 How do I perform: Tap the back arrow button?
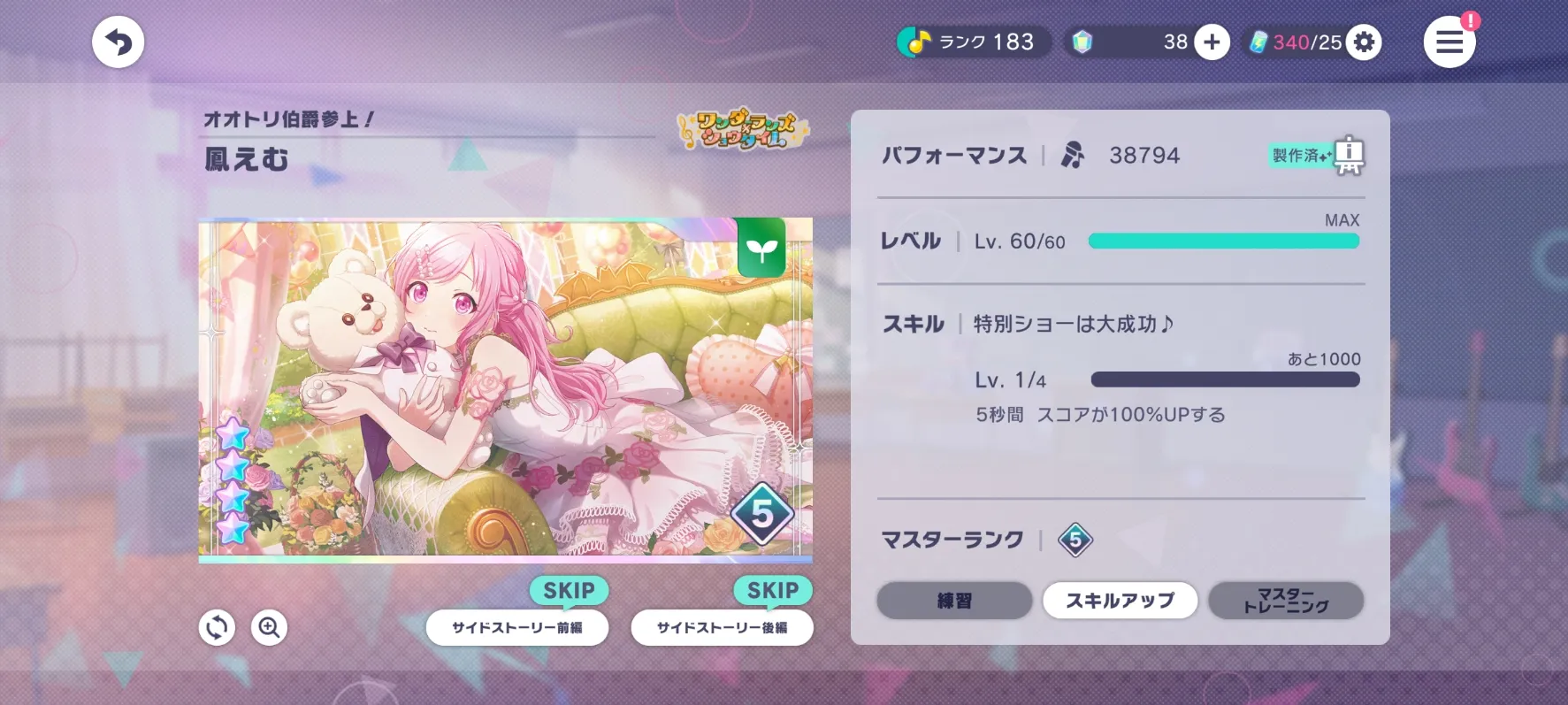(119, 42)
